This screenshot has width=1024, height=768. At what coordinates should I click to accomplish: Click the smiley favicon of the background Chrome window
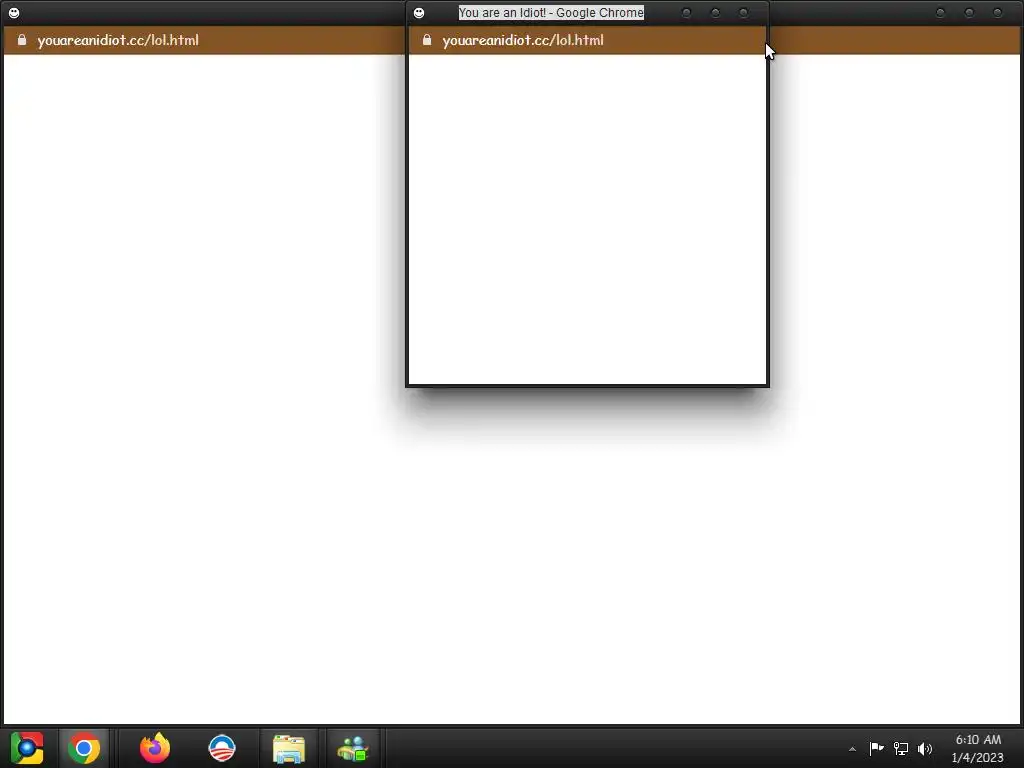pos(14,12)
